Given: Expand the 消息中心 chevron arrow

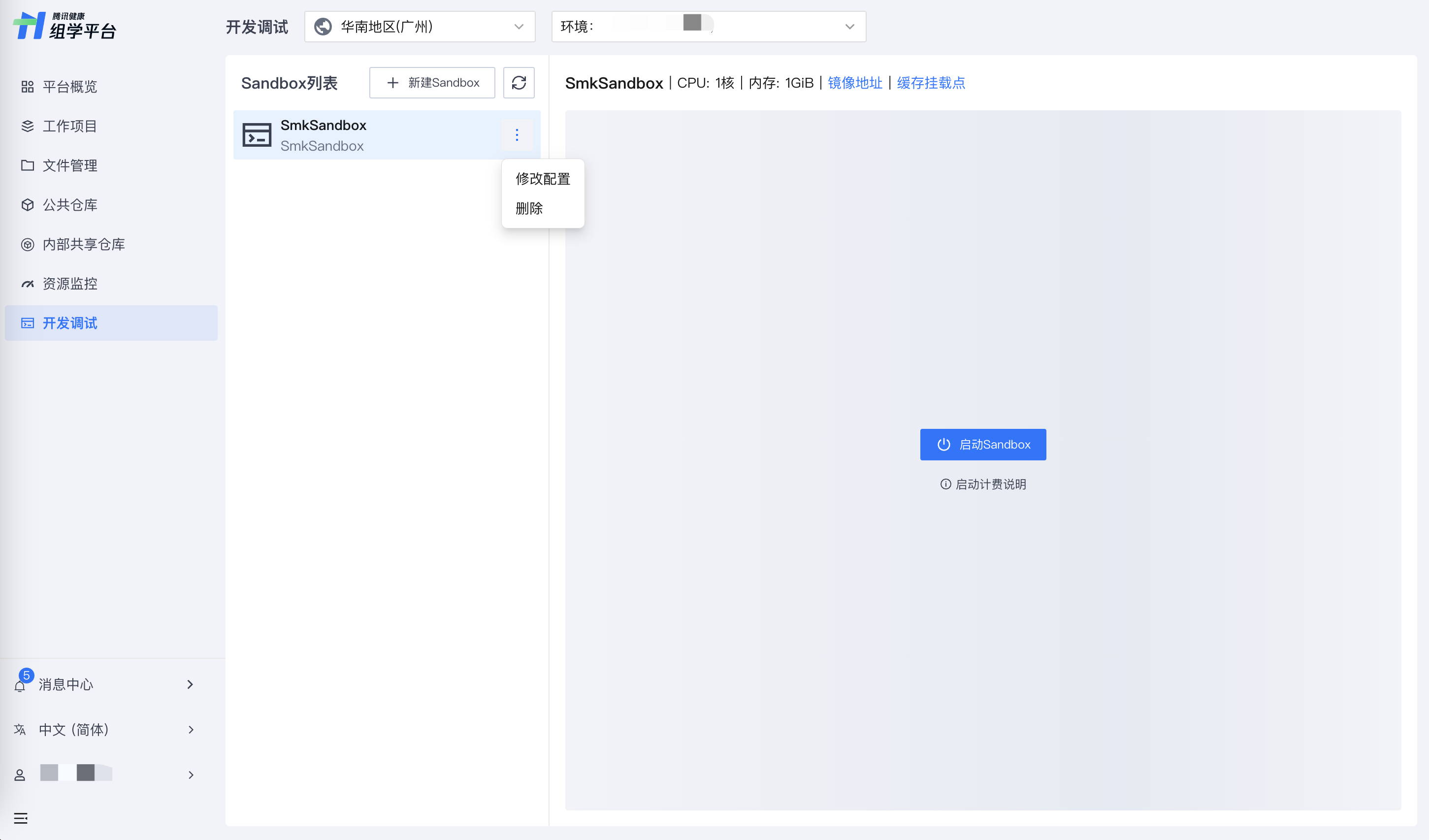Looking at the screenshot, I should [x=191, y=684].
